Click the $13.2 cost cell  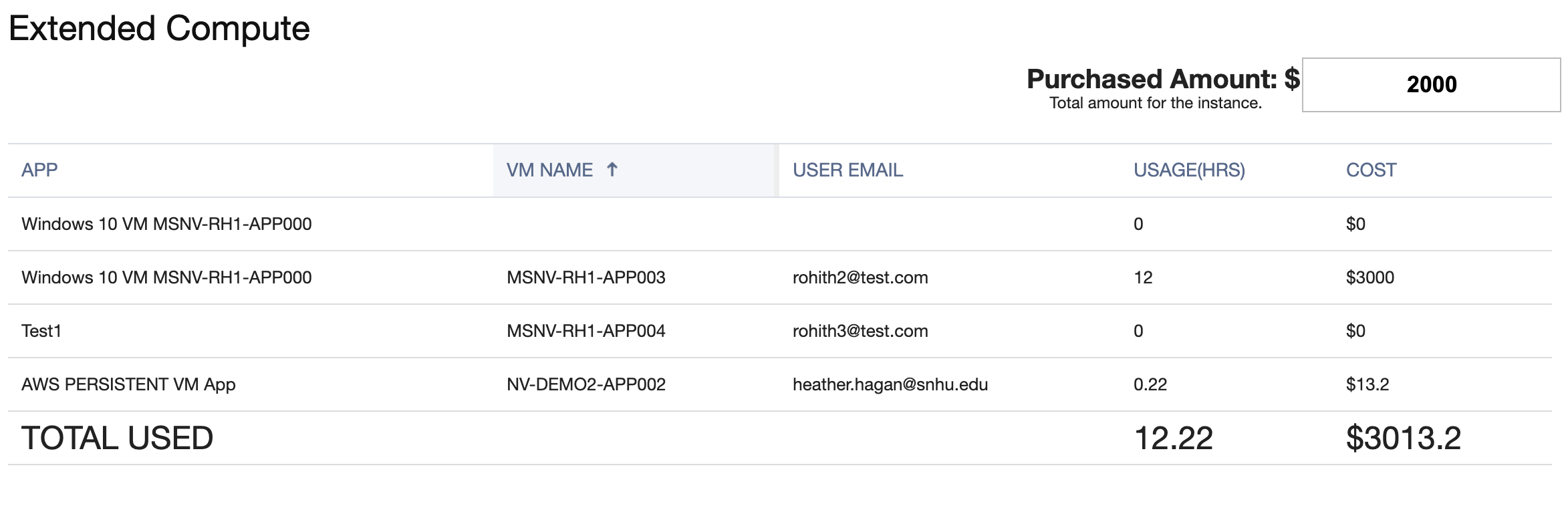coord(1367,384)
